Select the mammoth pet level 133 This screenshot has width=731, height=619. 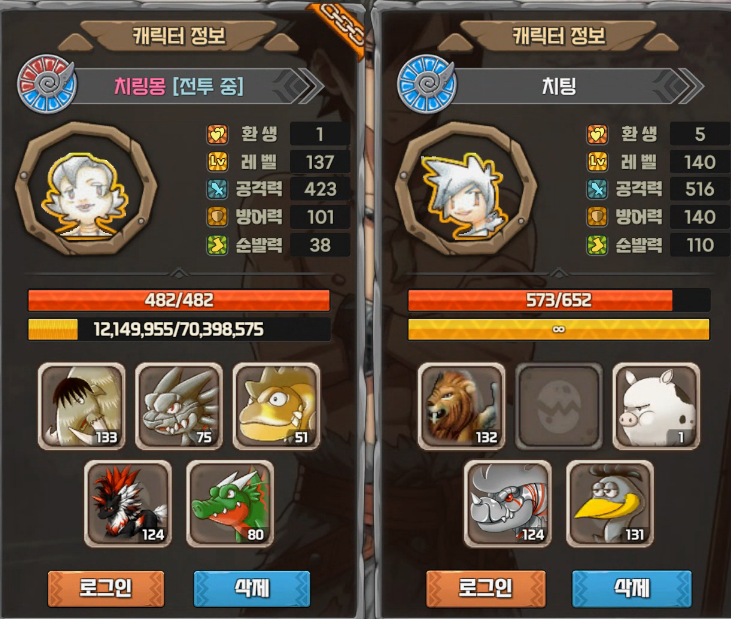(x=82, y=406)
